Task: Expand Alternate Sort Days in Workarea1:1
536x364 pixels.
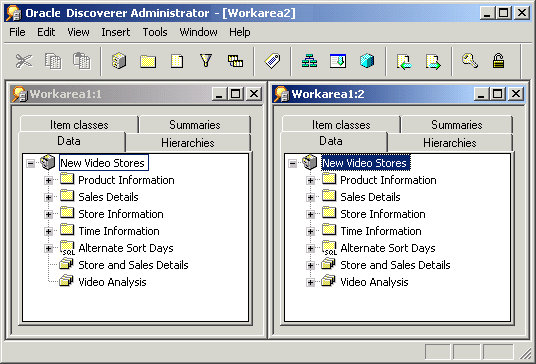Action: pyautogui.click(x=49, y=248)
